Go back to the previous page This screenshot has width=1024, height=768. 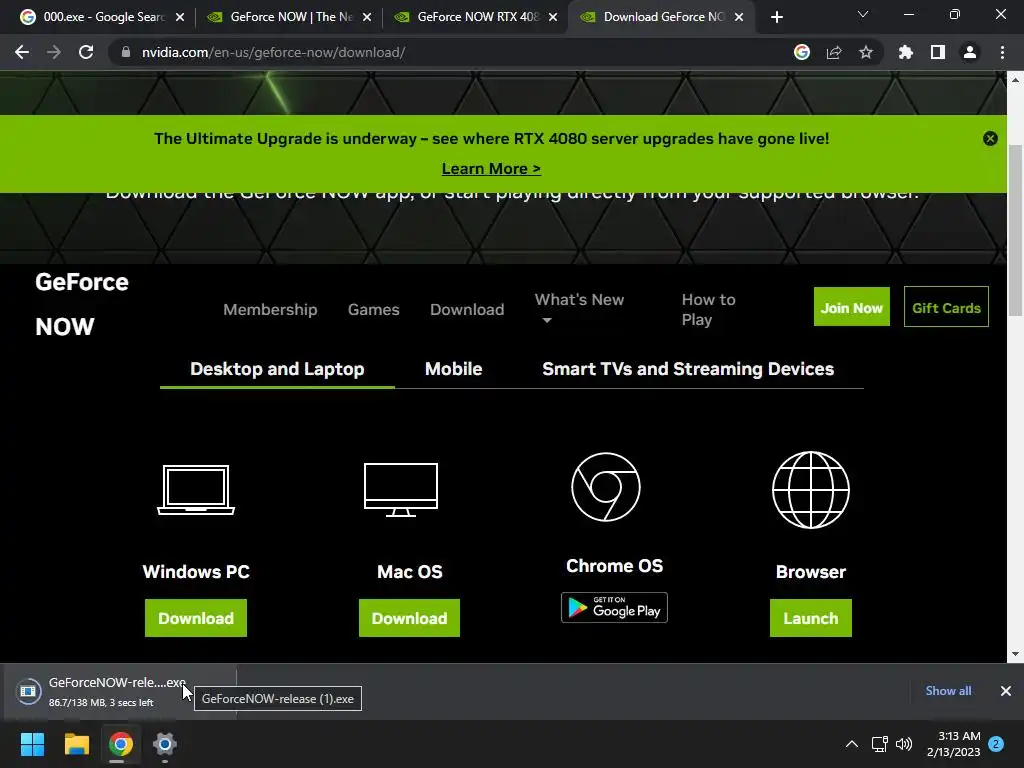click(x=22, y=52)
